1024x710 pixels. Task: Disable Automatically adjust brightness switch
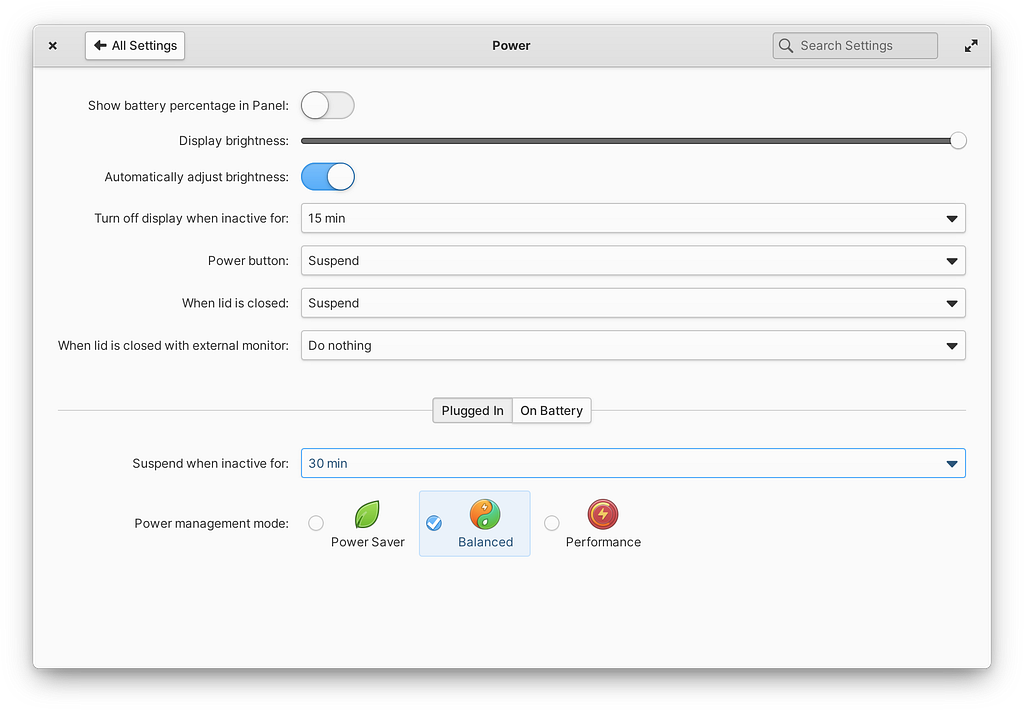[328, 177]
